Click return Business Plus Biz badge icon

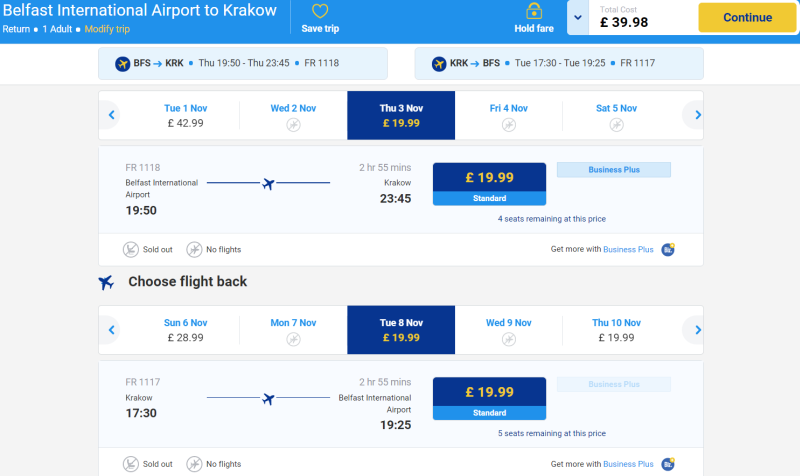pos(668,464)
